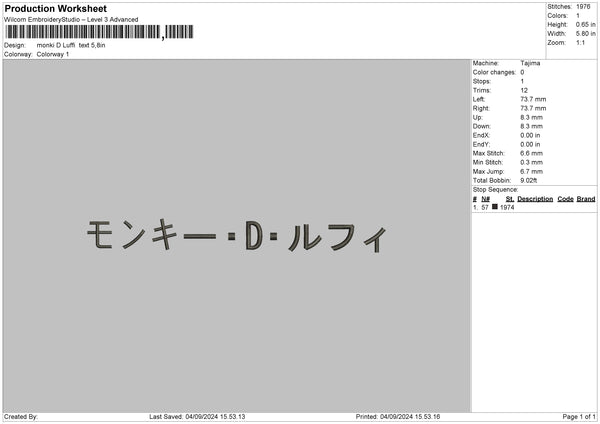Click the St. column header
Viewport: 600px width, 424px height.
click(x=510, y=199)
